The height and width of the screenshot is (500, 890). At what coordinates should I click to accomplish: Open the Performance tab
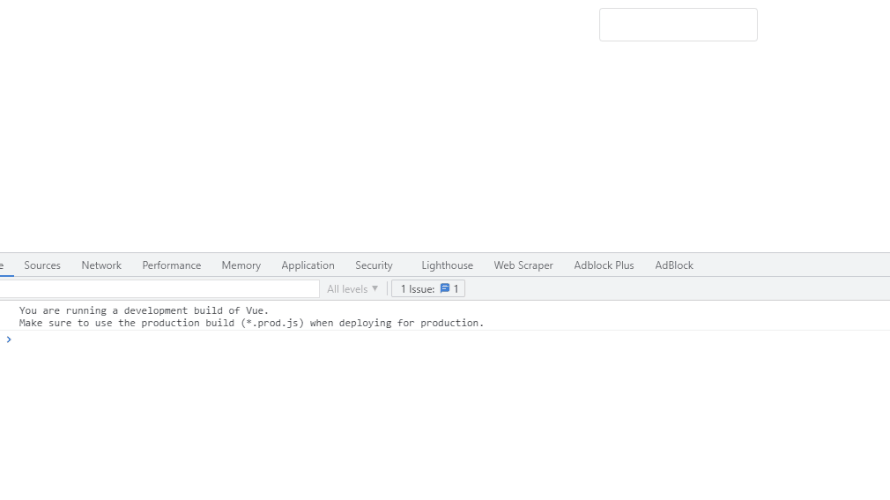point(171,265)
